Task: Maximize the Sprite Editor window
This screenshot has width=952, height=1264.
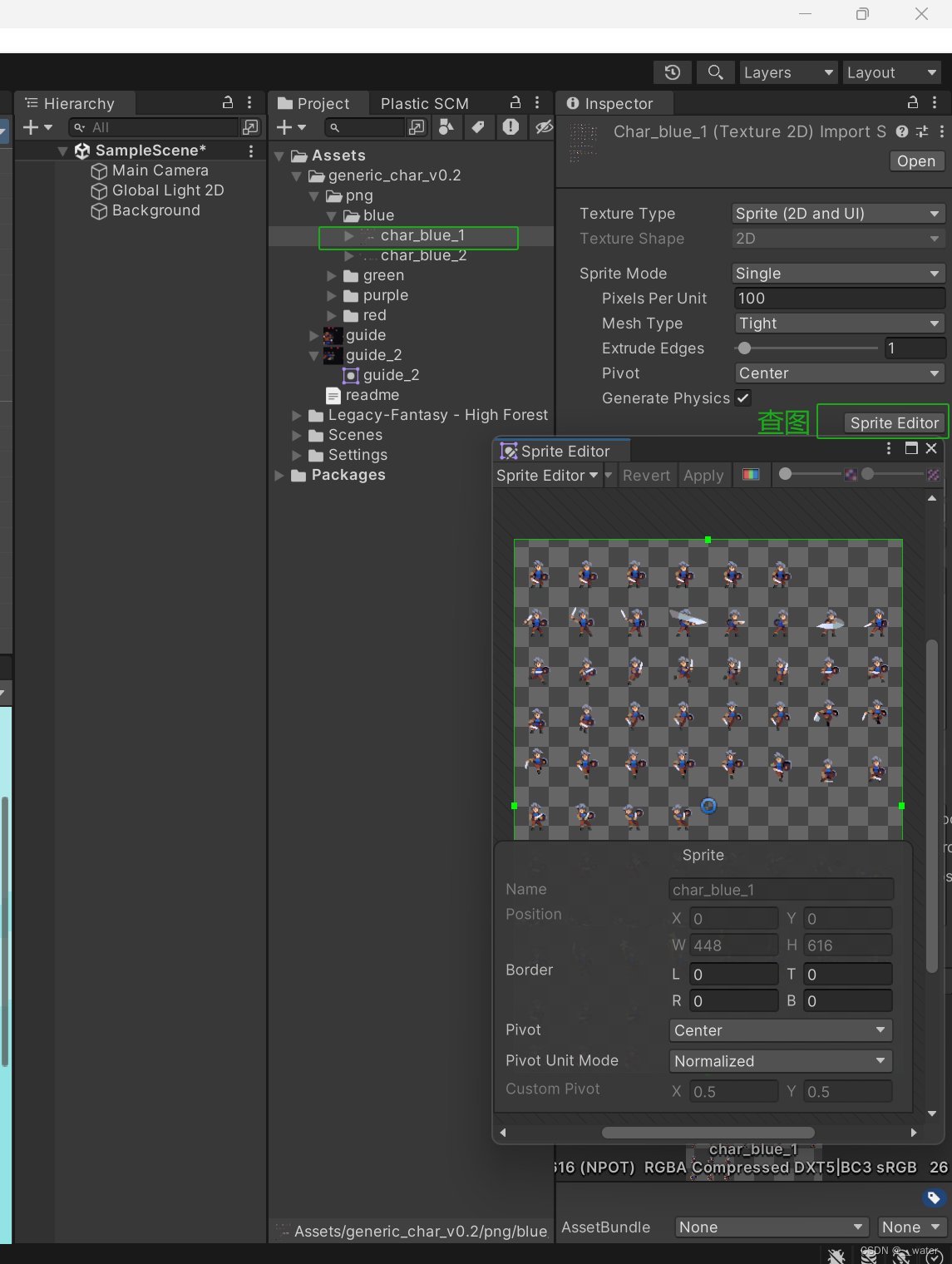Action: [911, 448]
